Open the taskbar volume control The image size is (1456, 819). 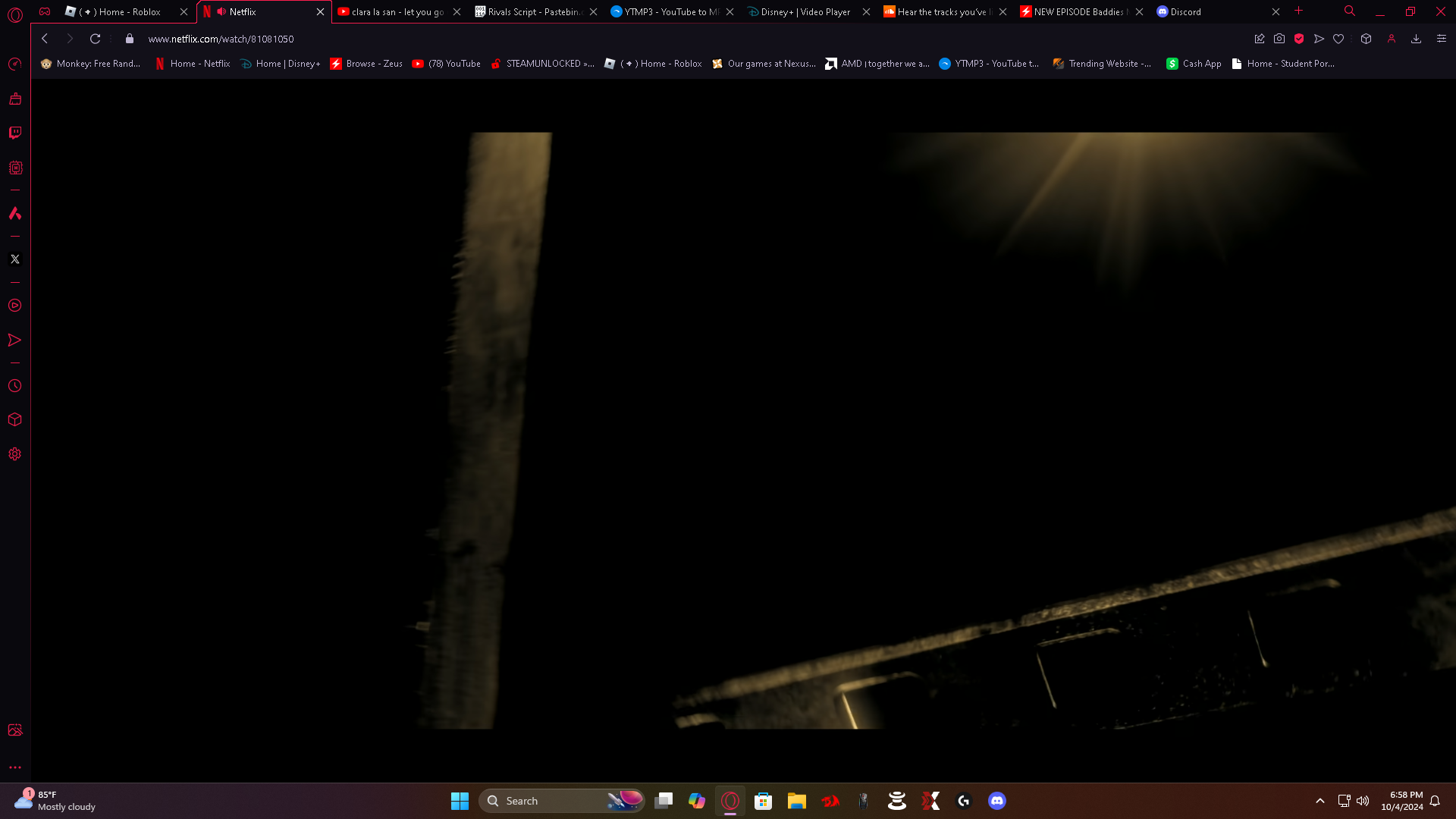[1363, 801]
